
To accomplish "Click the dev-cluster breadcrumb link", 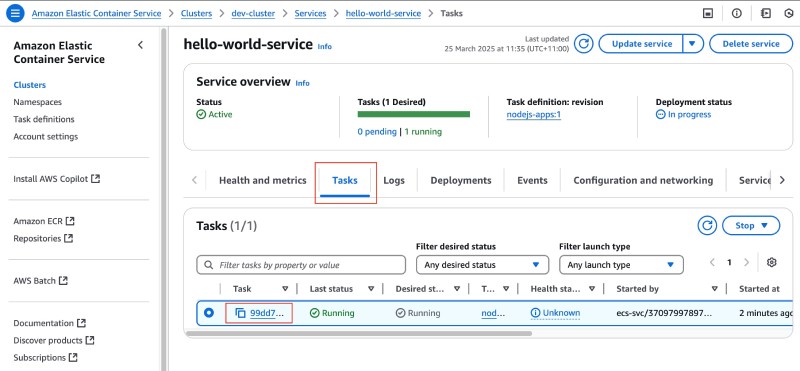I will coord(253,13).
